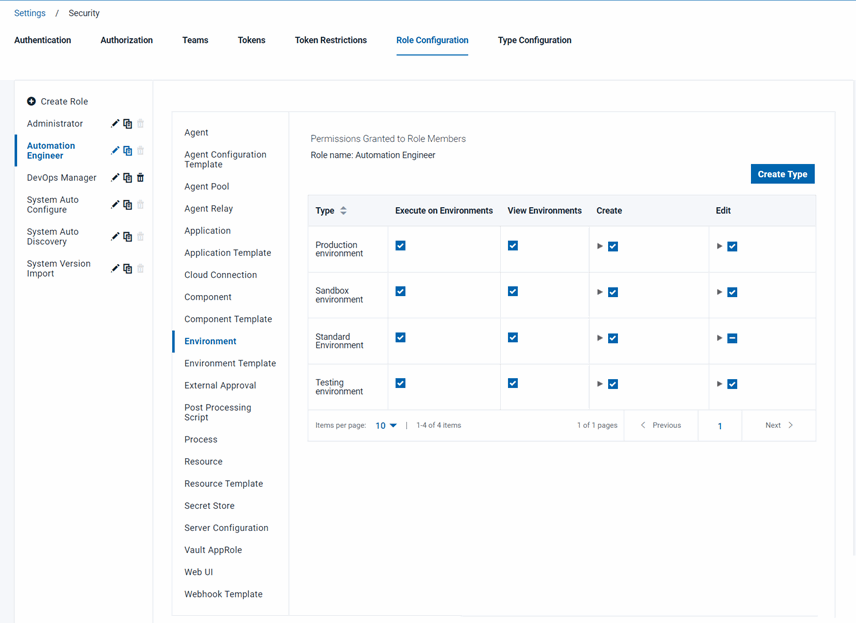856x623 pixels.
Task: Click the Create Type button
Action: 783,173
